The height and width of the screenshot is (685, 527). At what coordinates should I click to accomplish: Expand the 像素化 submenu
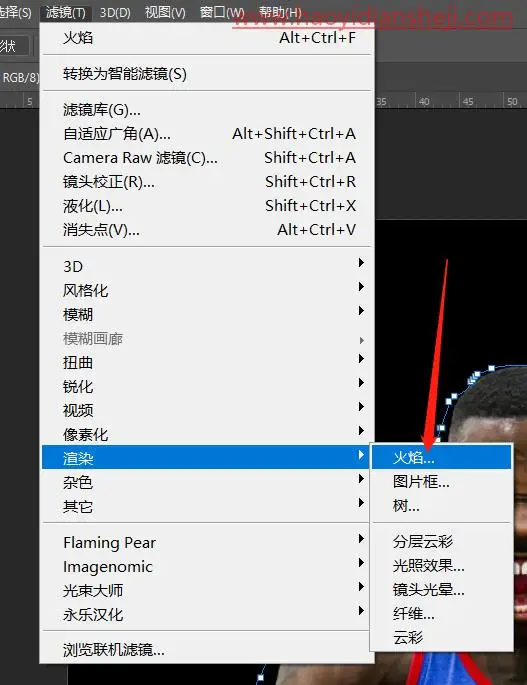coord(208,435)
